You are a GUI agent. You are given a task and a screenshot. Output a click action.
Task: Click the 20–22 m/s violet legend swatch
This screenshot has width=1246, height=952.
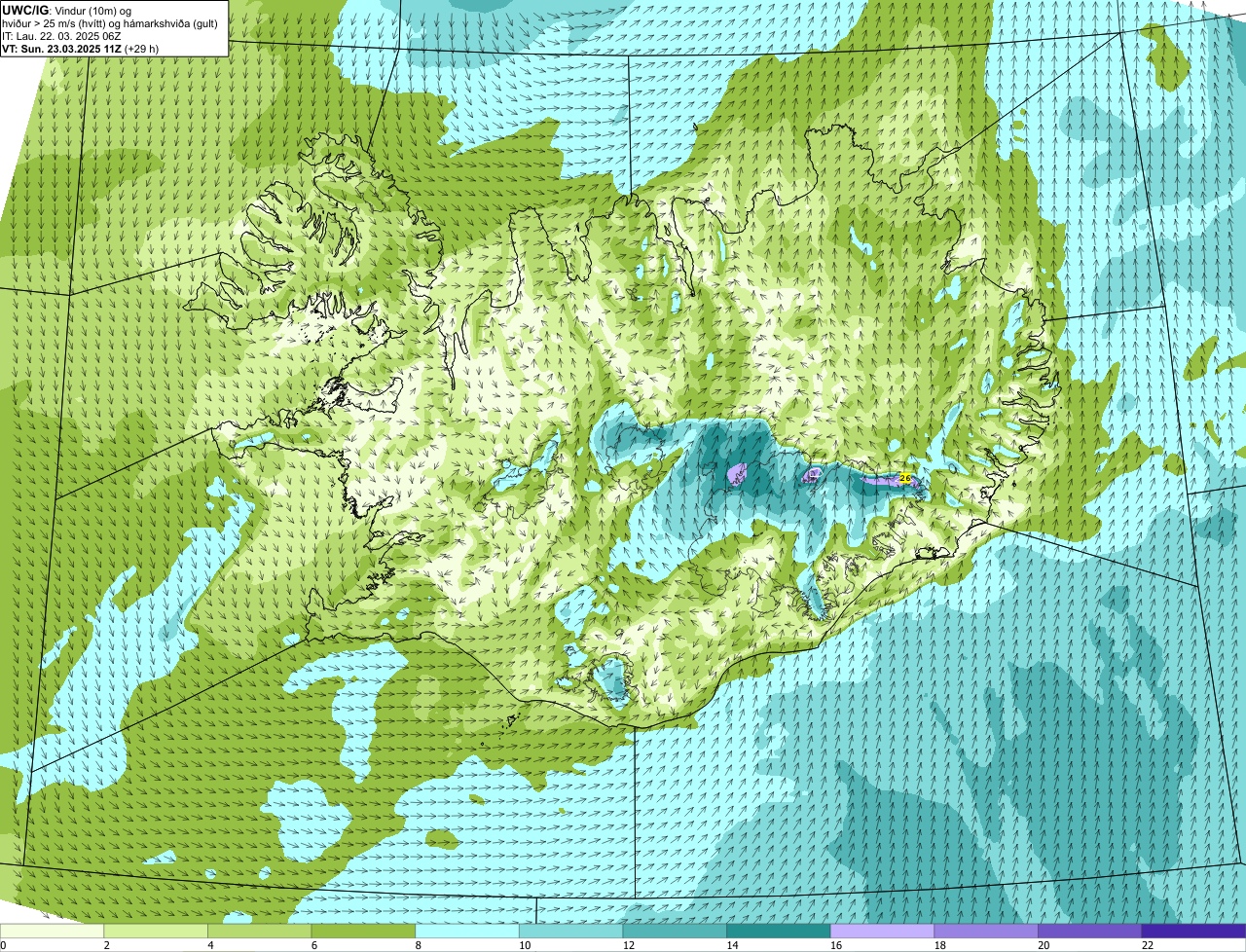pyautogui.click(x=1089, y=932)
